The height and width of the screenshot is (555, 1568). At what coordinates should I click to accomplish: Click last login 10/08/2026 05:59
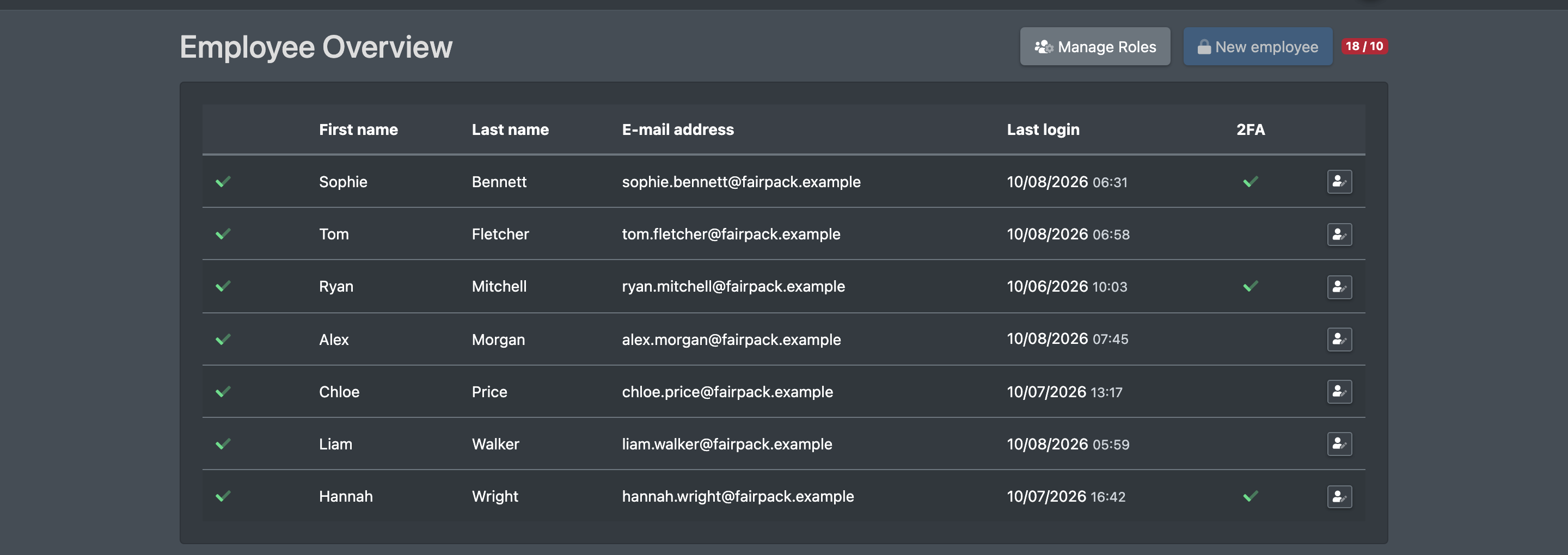tap(1068, 444)
